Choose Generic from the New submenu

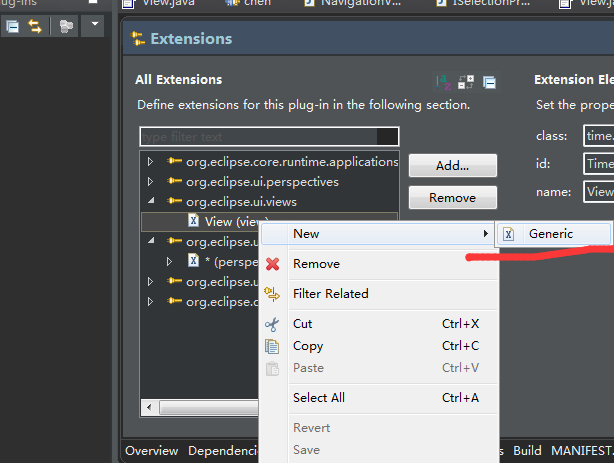pos(551,234)
